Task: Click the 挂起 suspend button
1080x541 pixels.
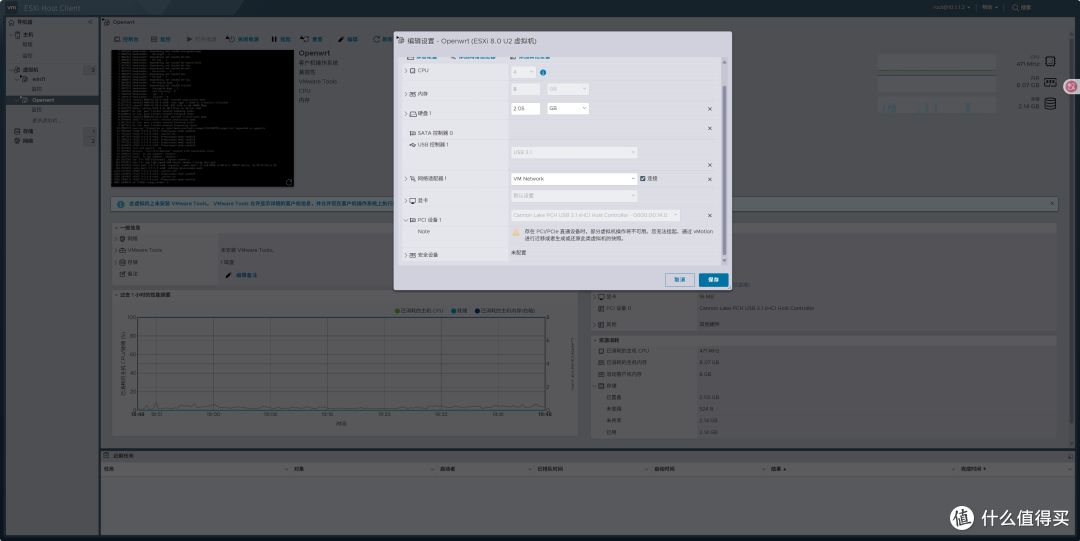Action: [x=281, y=39]
